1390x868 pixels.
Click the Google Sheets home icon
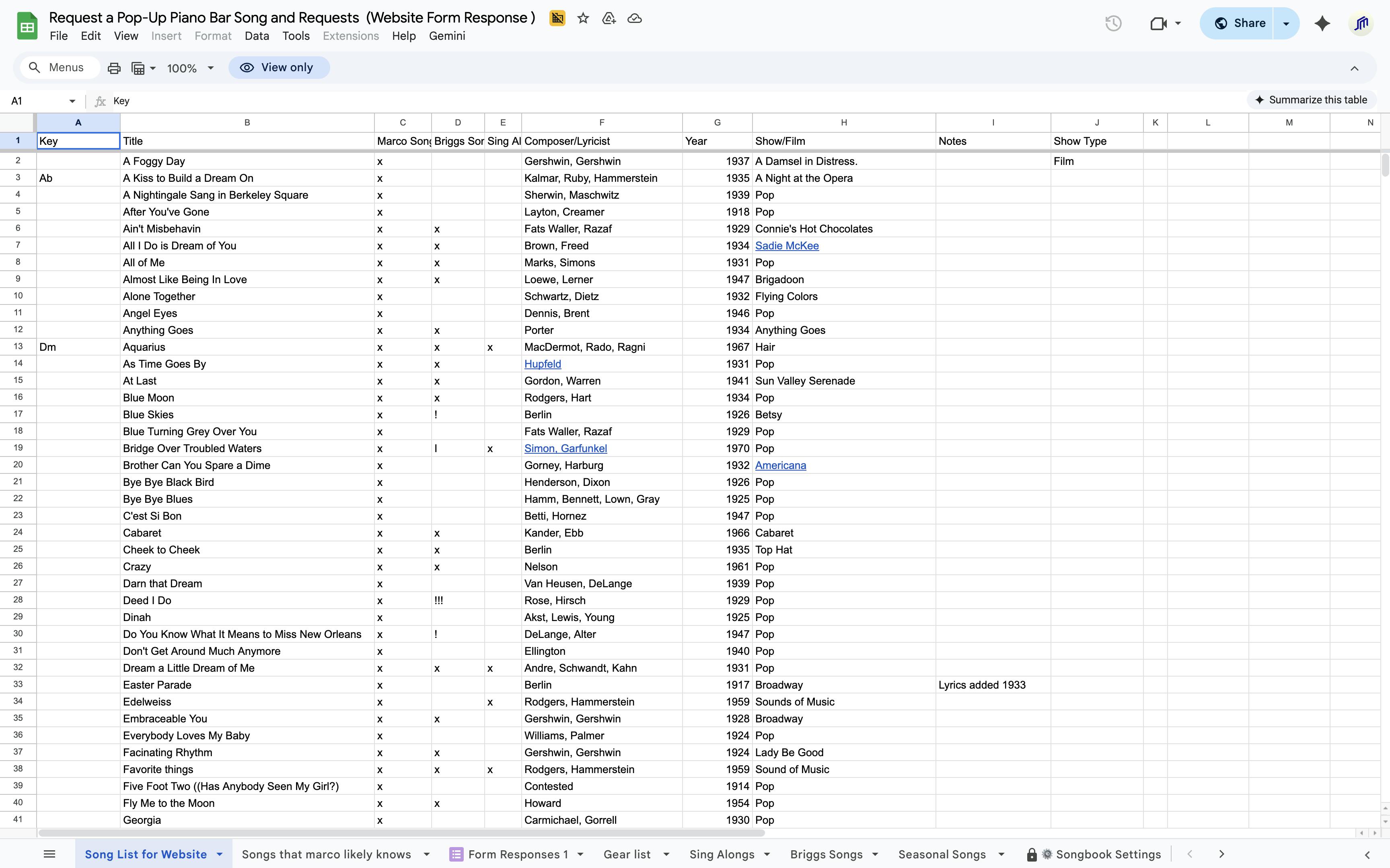(x=27, y=25)
